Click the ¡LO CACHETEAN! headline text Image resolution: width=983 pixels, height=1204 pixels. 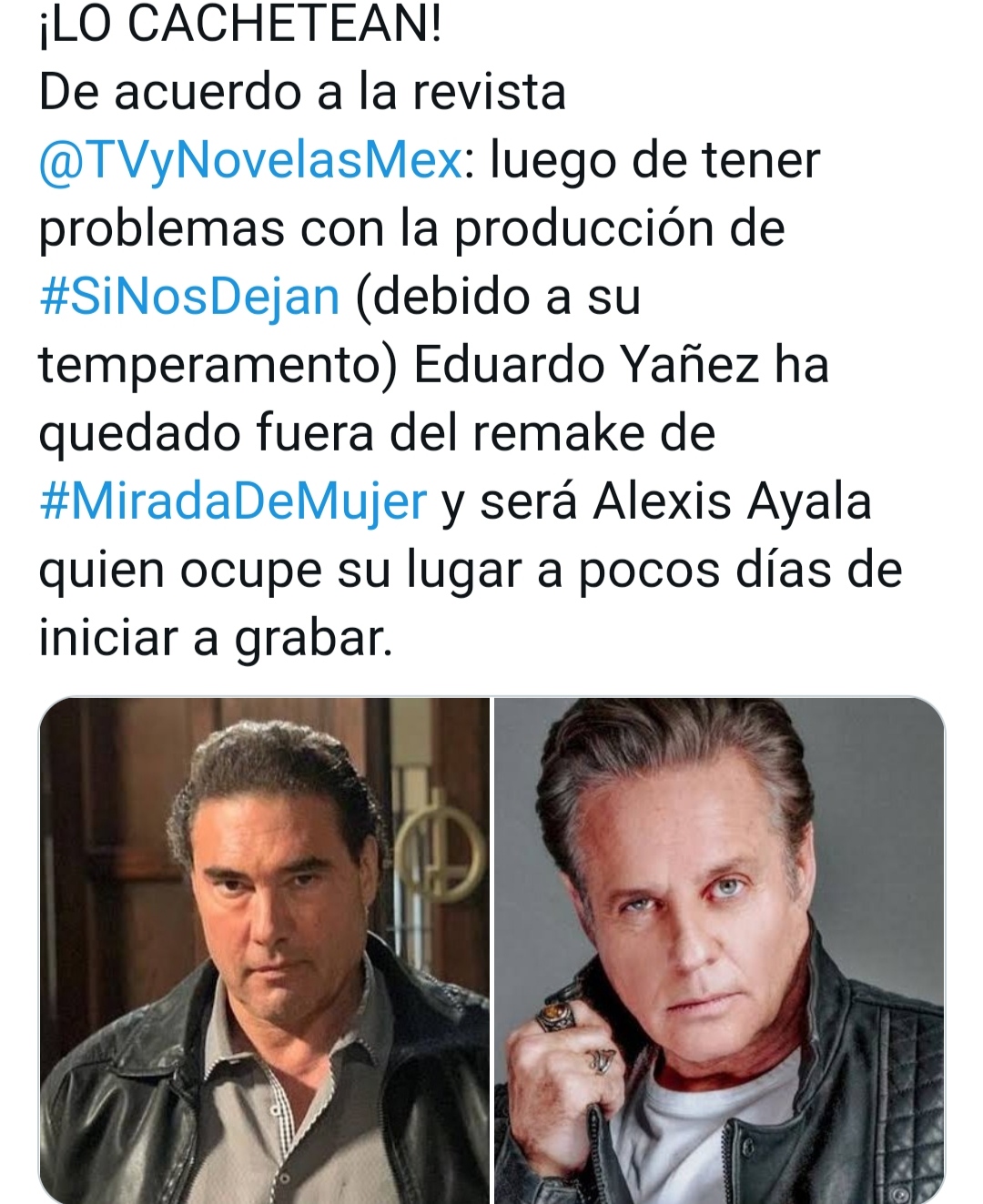pyautogui.click(x=241, y=25)
